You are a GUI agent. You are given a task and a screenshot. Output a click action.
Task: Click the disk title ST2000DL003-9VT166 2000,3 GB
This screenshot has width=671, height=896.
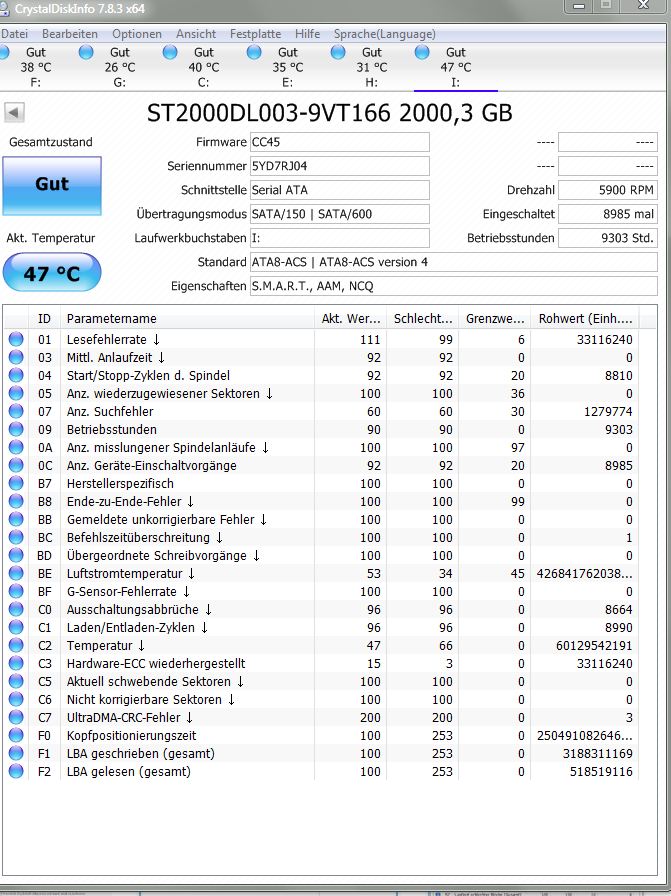click(330, 113)
